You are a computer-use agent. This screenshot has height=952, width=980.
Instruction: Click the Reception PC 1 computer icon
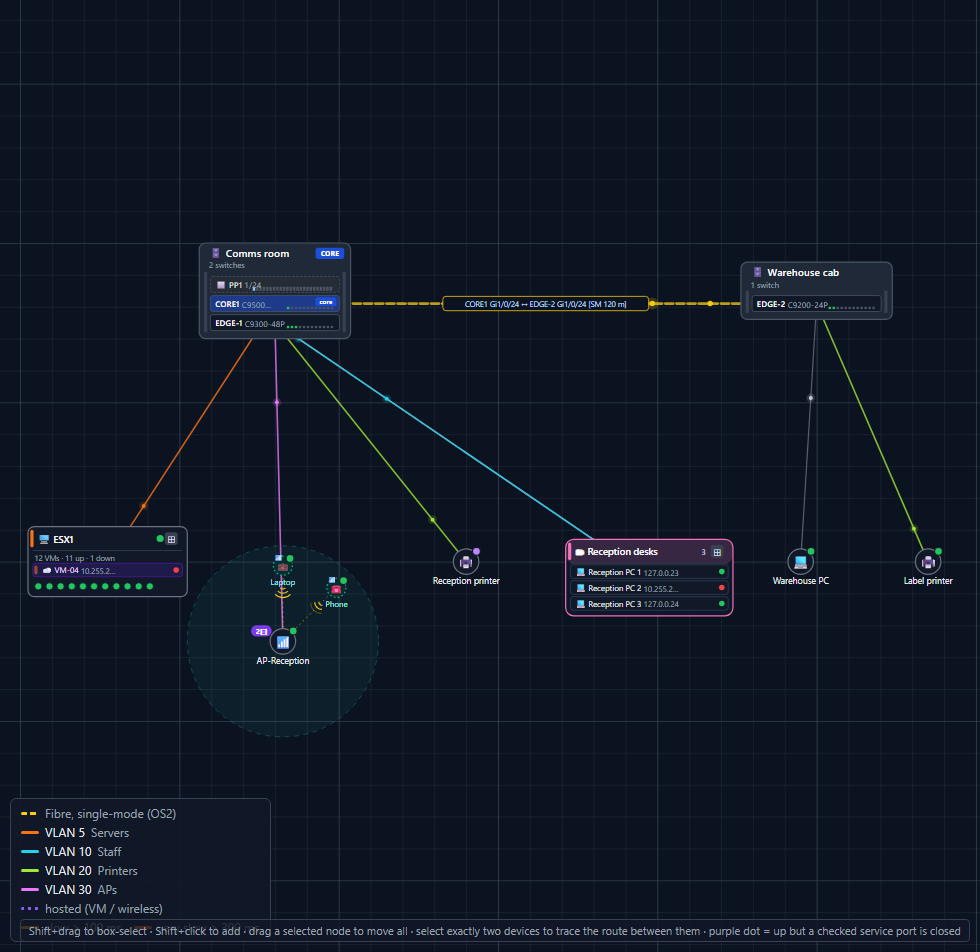[581, 572]
